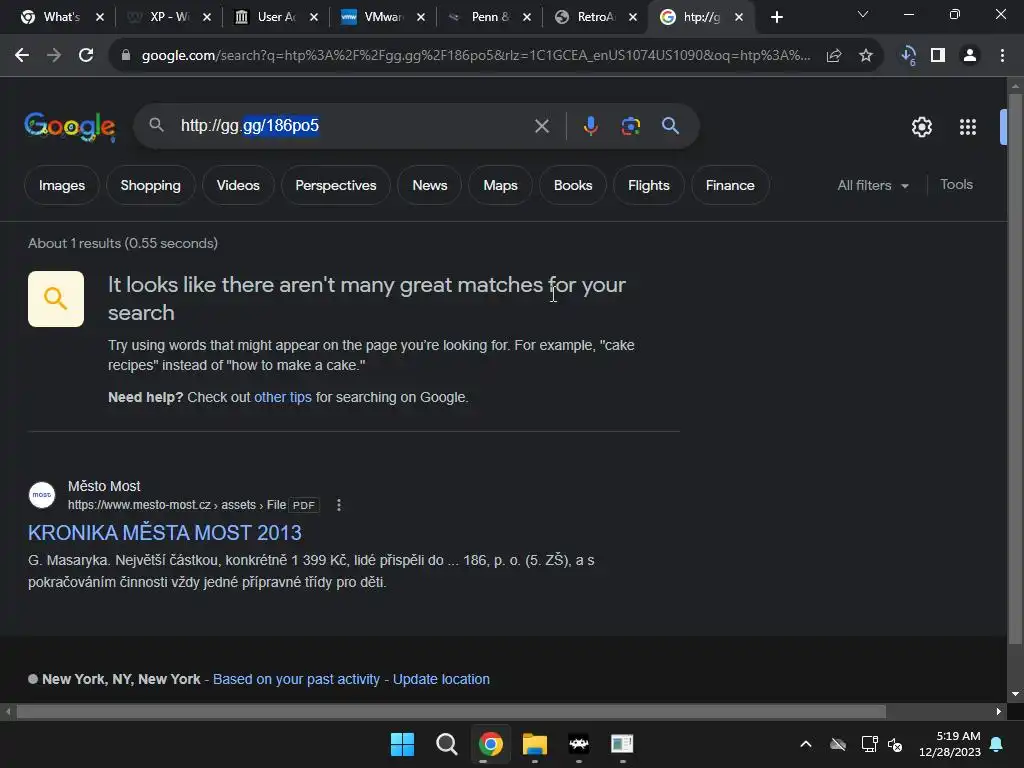Open Google apps grid
This screenshot has width=1024, height=768.
(x=968, y=127)
